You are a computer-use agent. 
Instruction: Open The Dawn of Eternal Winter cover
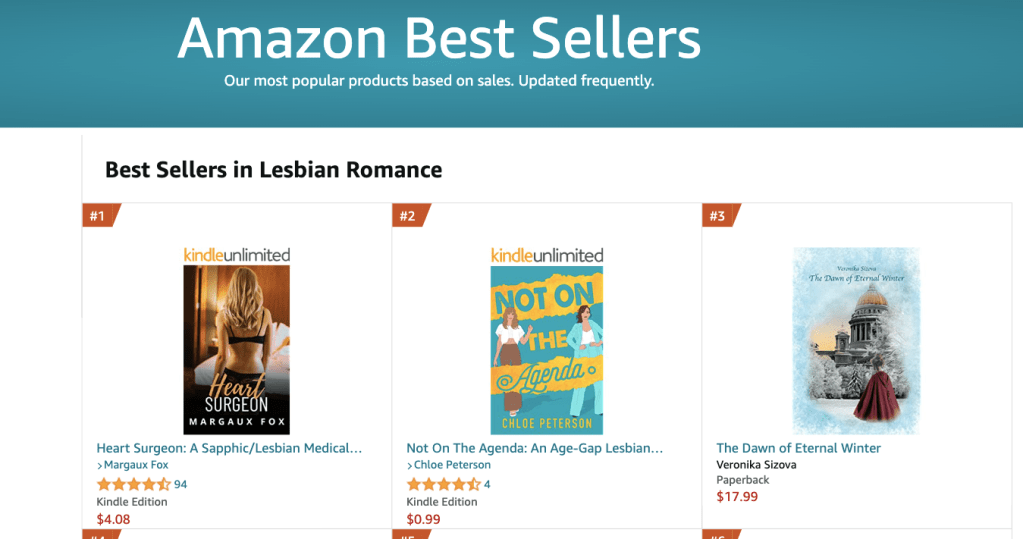tap(856, 340)
